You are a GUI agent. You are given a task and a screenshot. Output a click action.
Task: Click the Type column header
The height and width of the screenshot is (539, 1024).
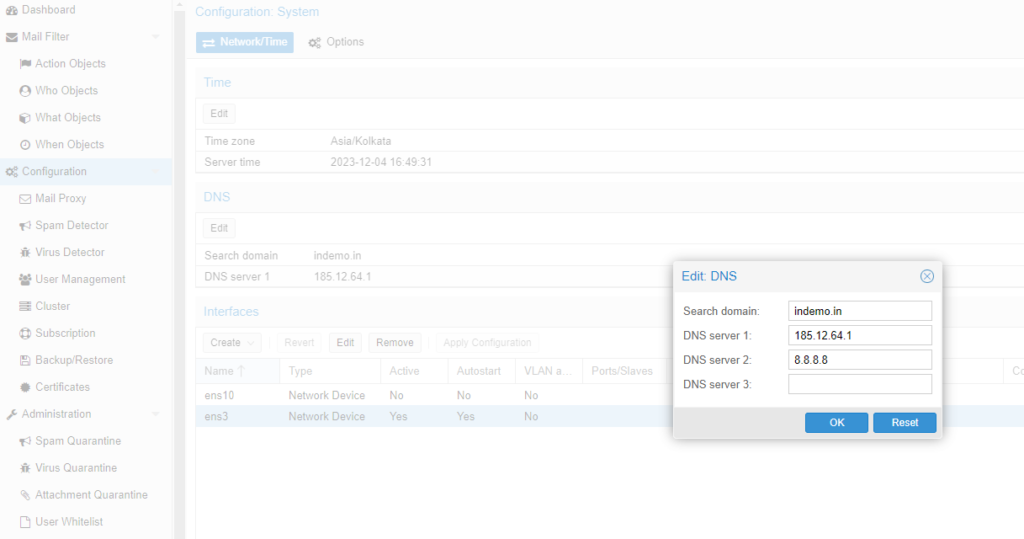click(330, 371)
